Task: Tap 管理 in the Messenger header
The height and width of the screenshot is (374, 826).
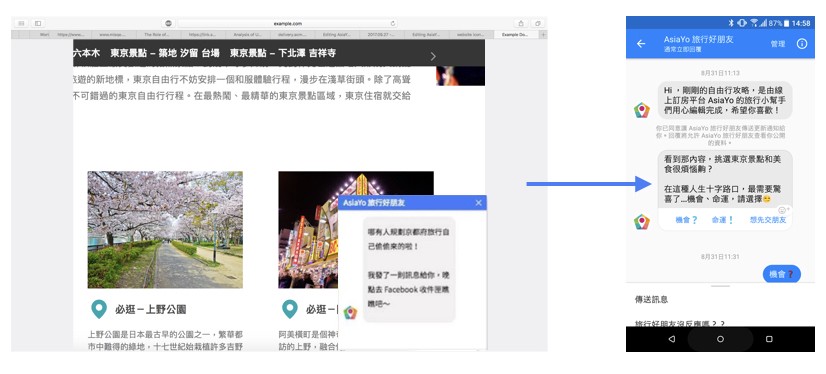Action: click(778, 44)
